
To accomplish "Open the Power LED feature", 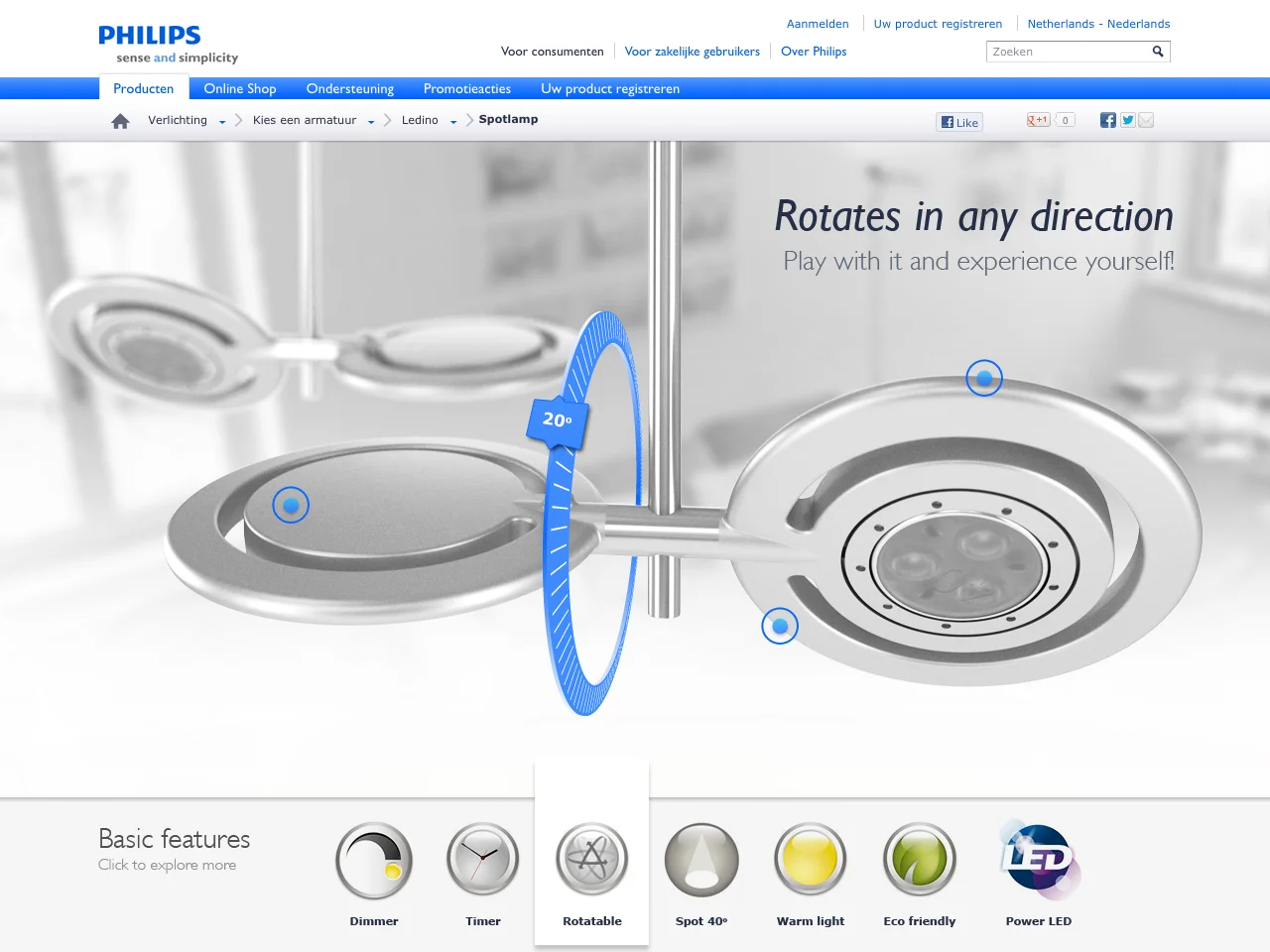I will (1038, 860).
